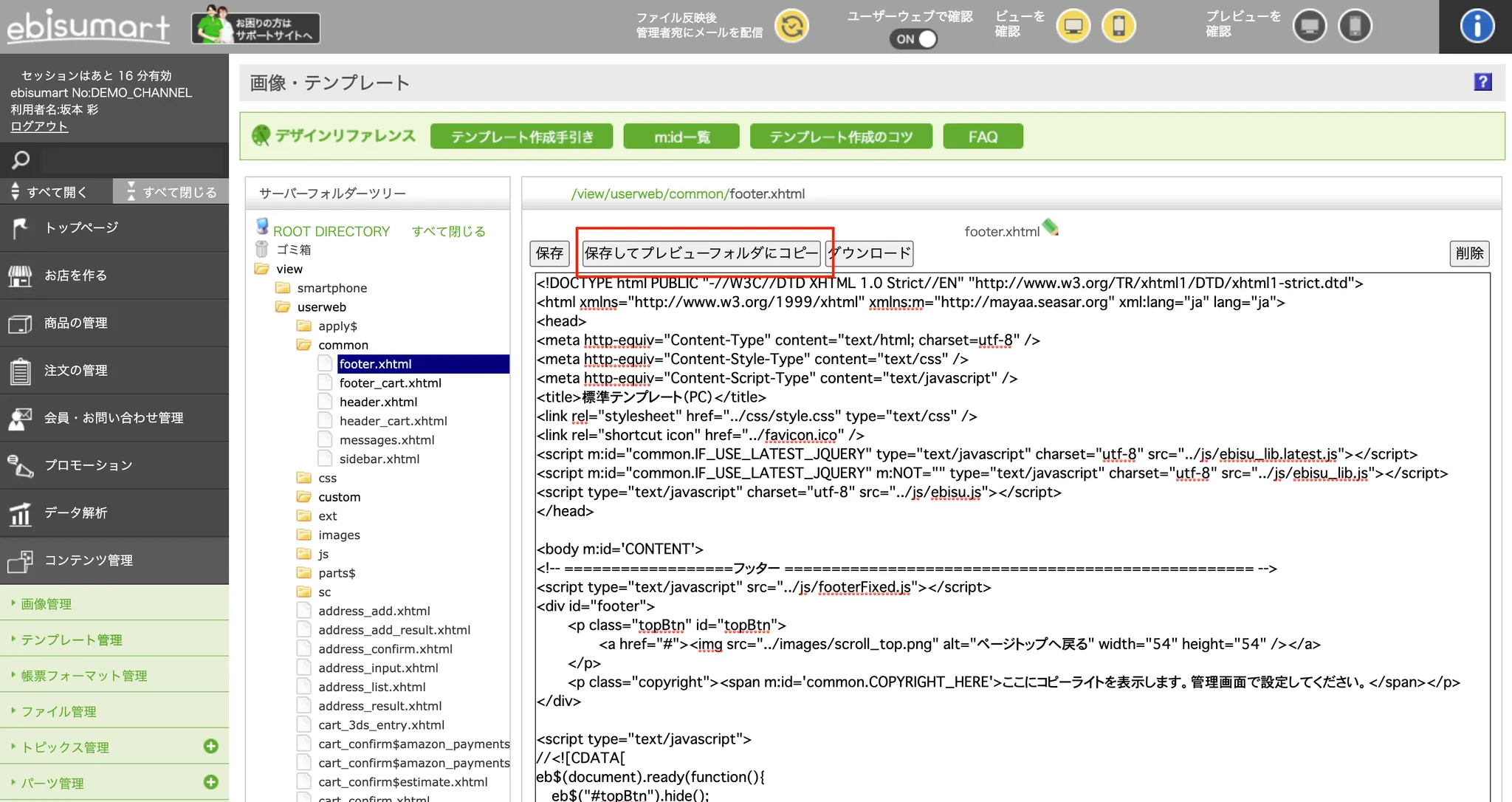Click the sidebar search input field

(x=131, y=160)
